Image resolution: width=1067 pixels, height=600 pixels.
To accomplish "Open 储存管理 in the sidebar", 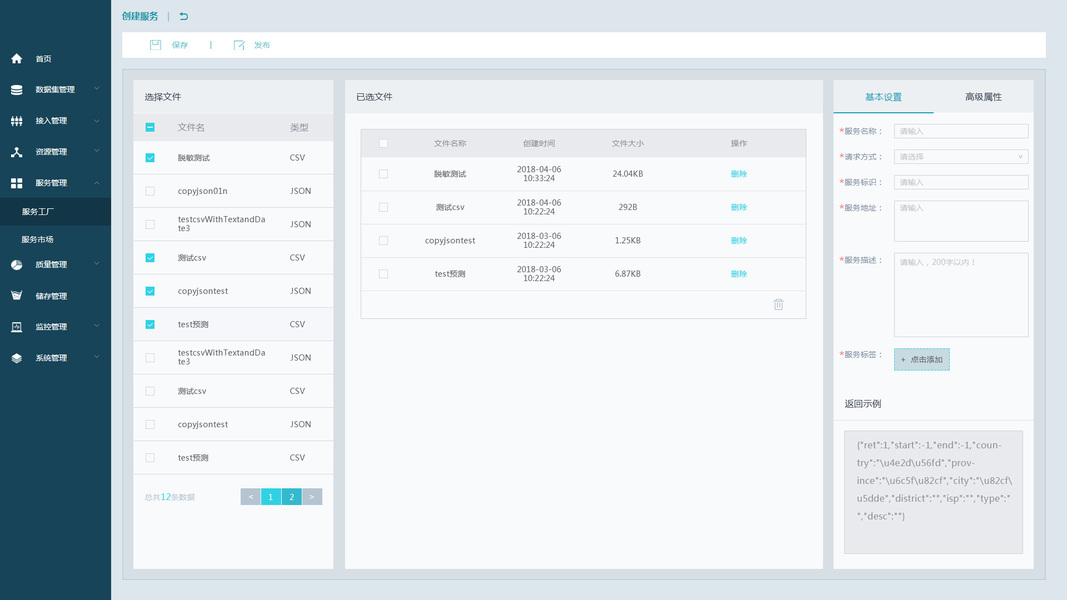I will 51,296.
